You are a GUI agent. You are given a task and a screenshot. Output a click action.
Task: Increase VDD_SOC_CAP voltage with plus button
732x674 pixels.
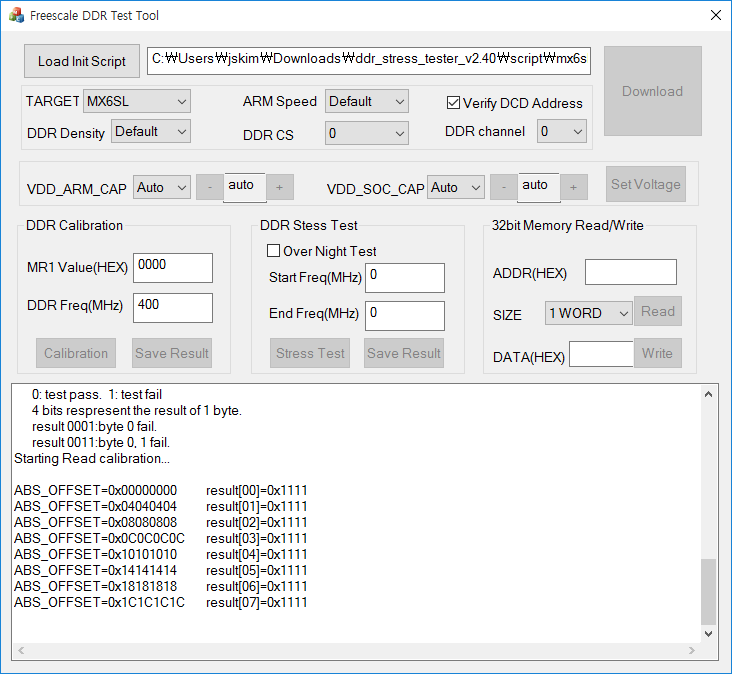click(x=574, y=187)
